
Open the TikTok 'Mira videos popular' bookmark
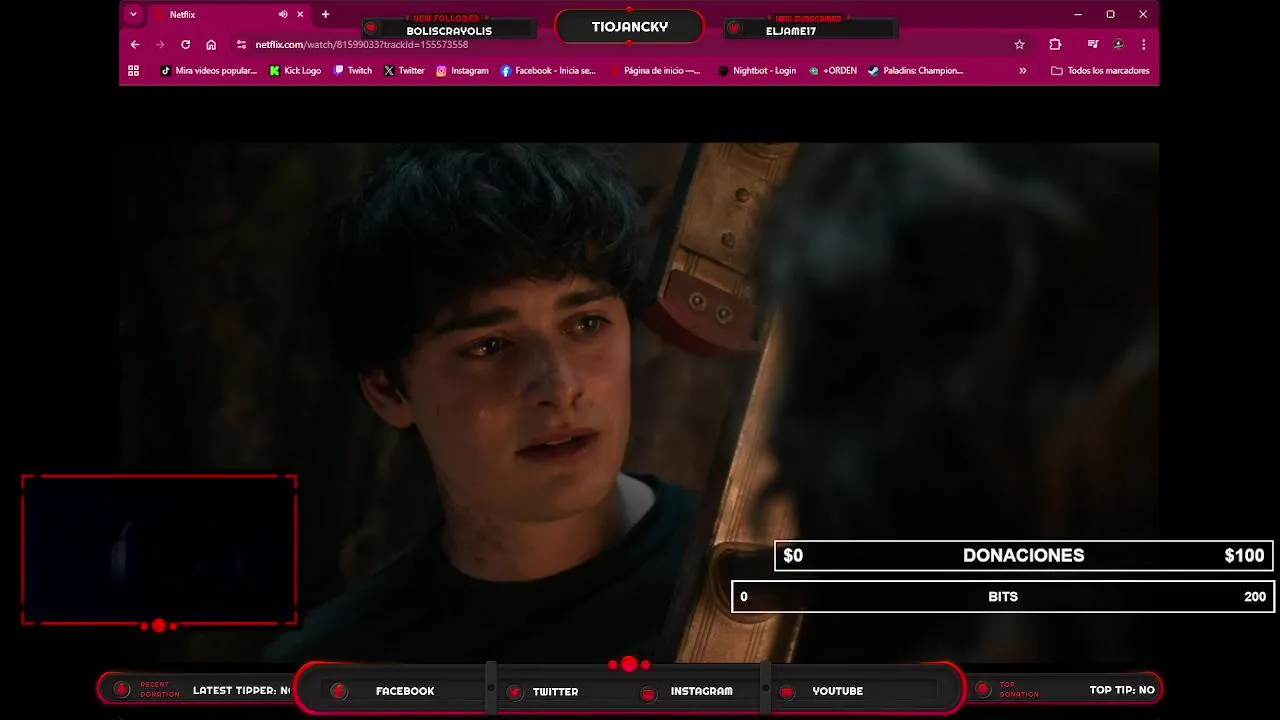point(208,71)
